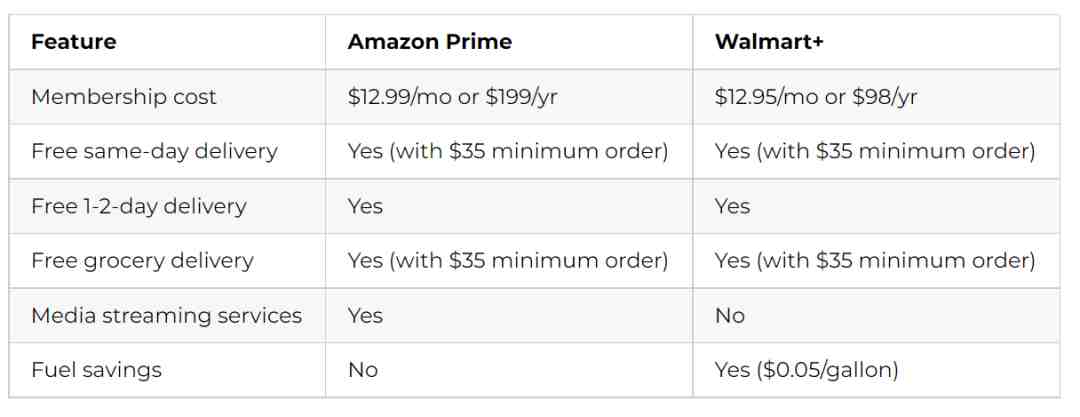Click Walmart+ same-day delivery cell
This screenshot has width=1080, height=417.
click(x=875, y=151)
